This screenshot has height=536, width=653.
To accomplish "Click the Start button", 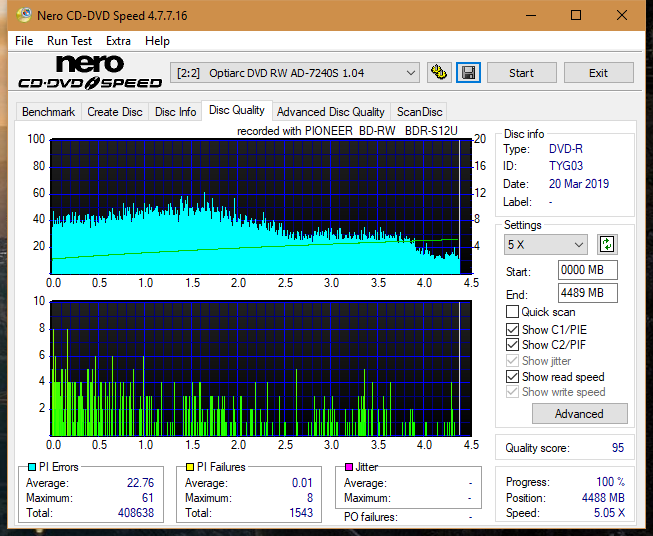I will click(x=521, y=73).
